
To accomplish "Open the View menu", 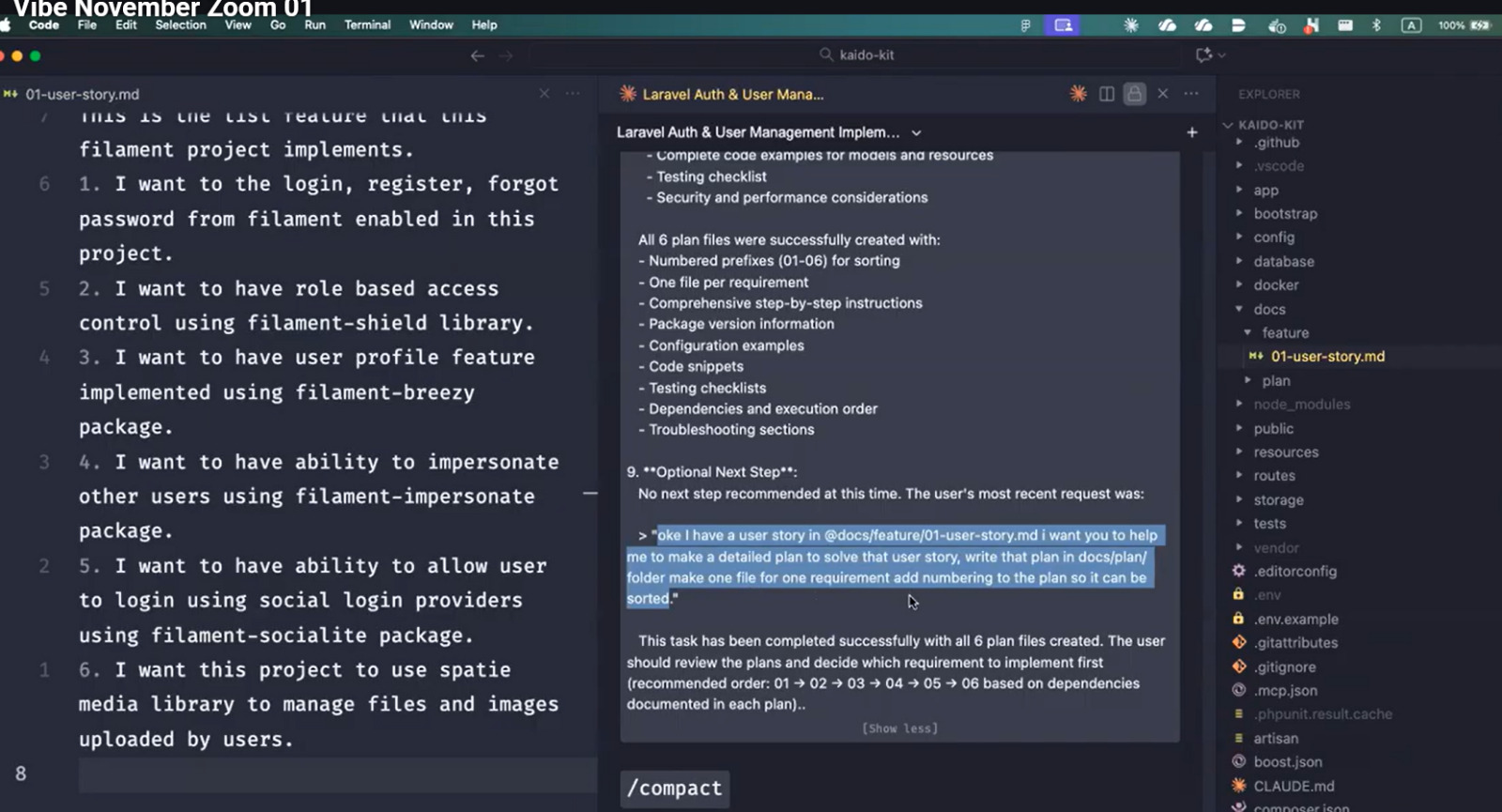I will (238, 25).
